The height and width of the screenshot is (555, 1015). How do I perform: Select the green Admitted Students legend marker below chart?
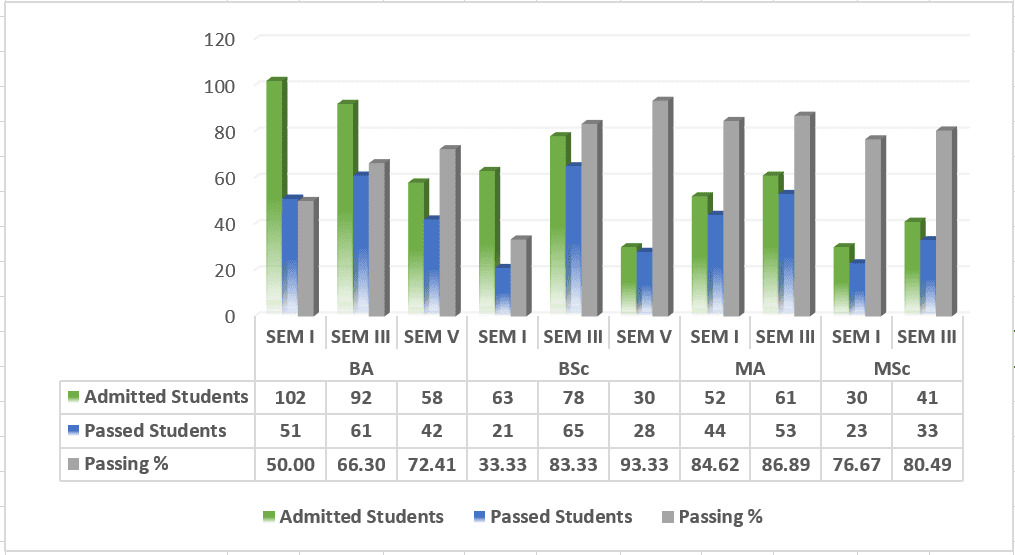[269, 517]
